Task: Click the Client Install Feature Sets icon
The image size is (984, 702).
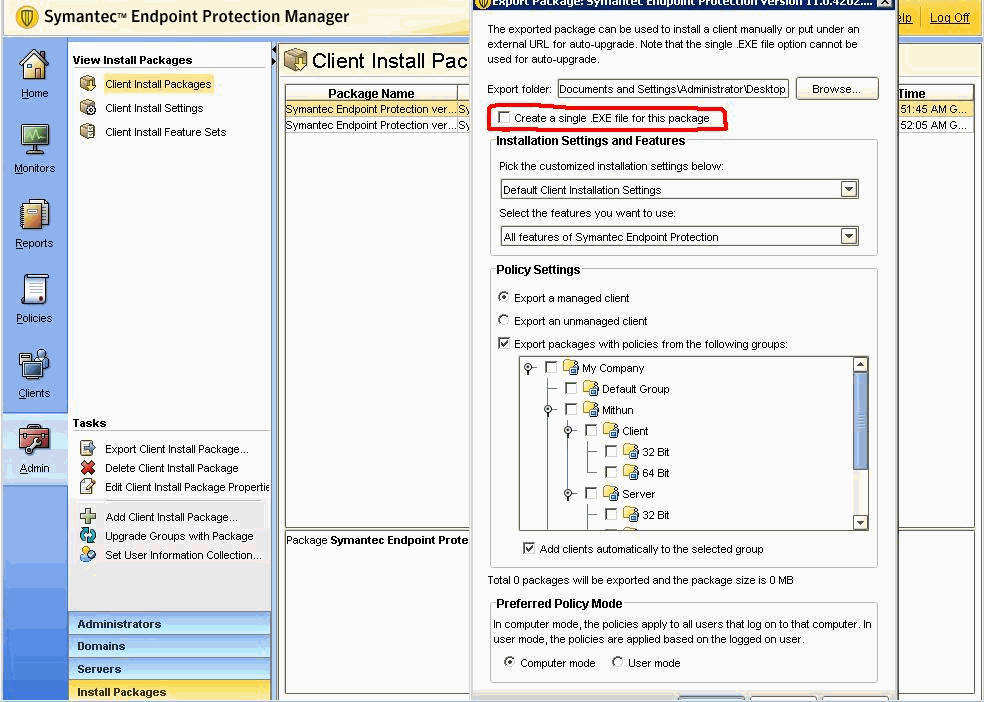Action: tap(88, 131)
